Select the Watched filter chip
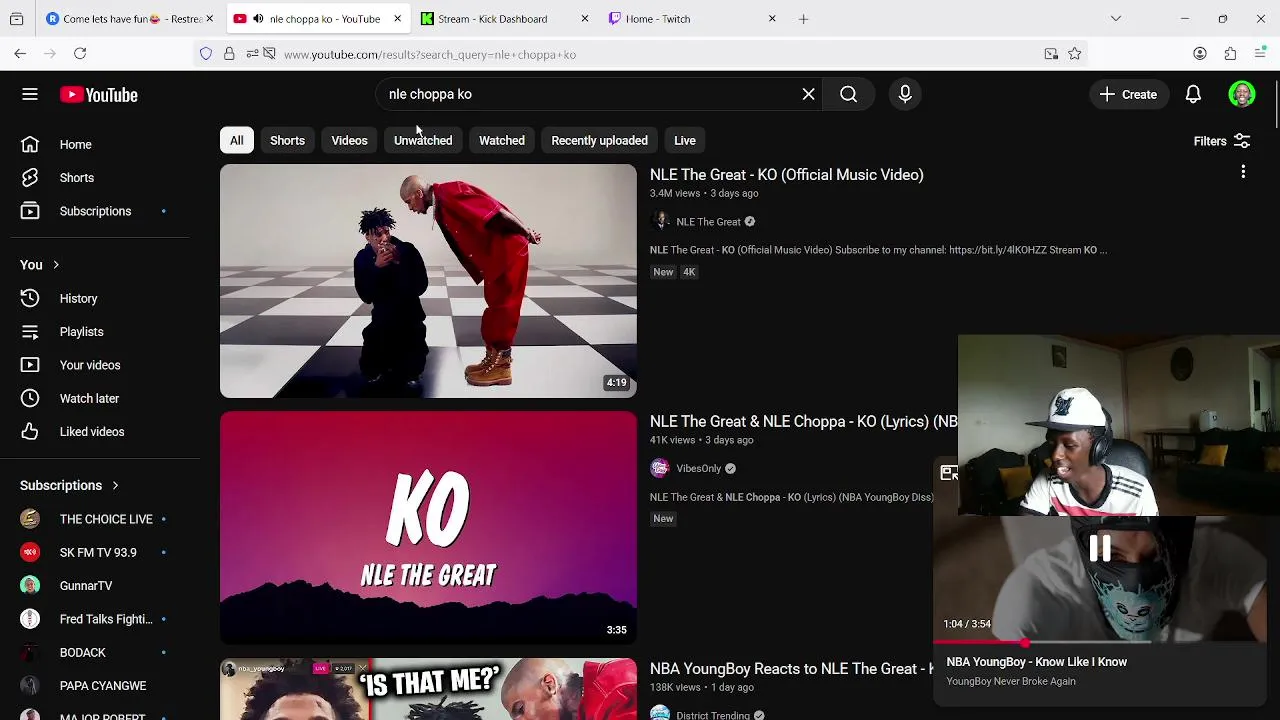Image resolution: width=1280 pixels, height=720 pixels. point(502,141)
